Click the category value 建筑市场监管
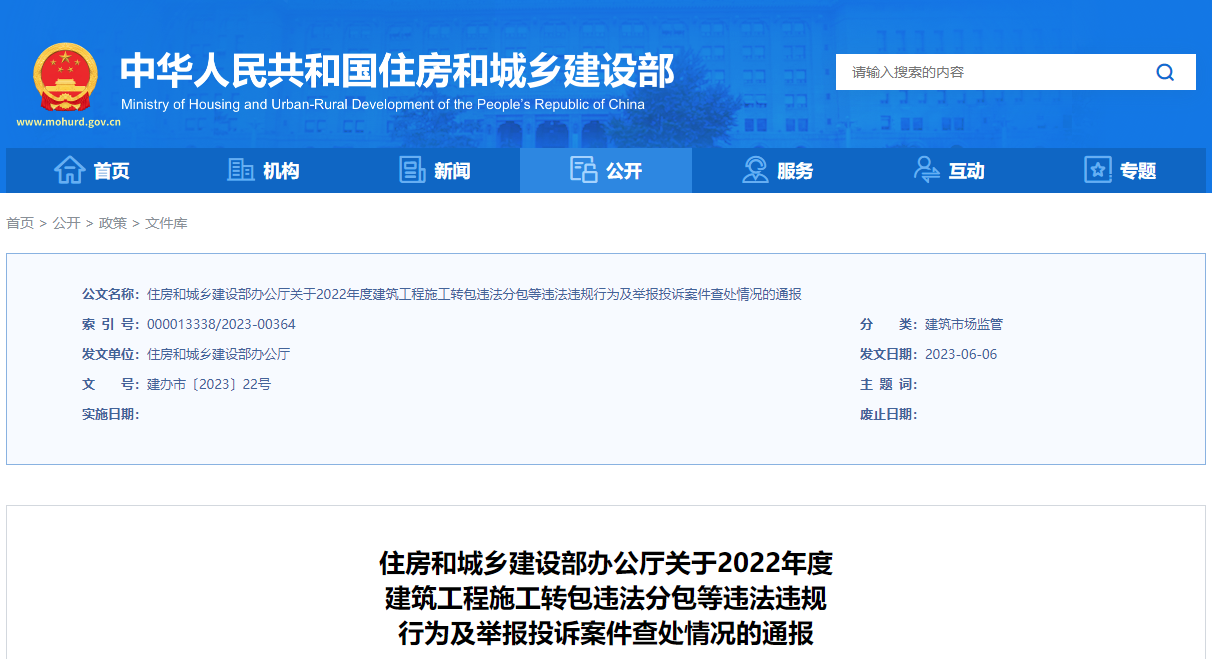Image resolution: width=1212 pixels, height=659 pixels. pos(964,324)
